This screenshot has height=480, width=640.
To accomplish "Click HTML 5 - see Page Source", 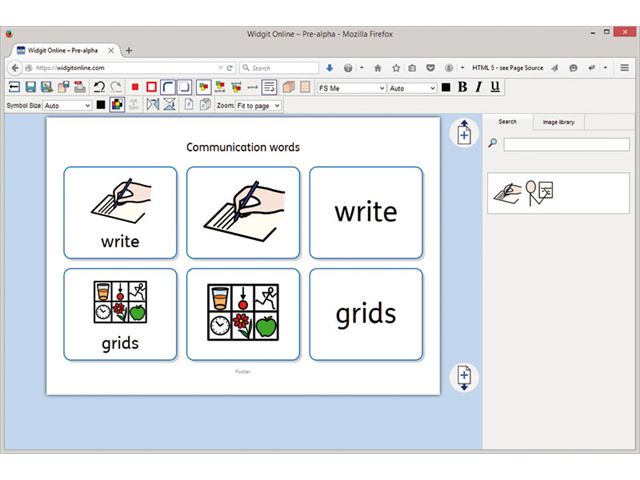I will 507,68.
